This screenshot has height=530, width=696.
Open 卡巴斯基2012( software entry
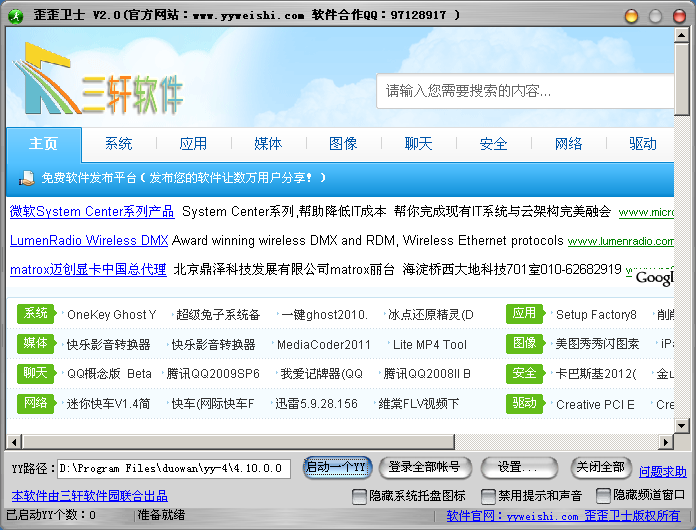click(x=596, y=374)
